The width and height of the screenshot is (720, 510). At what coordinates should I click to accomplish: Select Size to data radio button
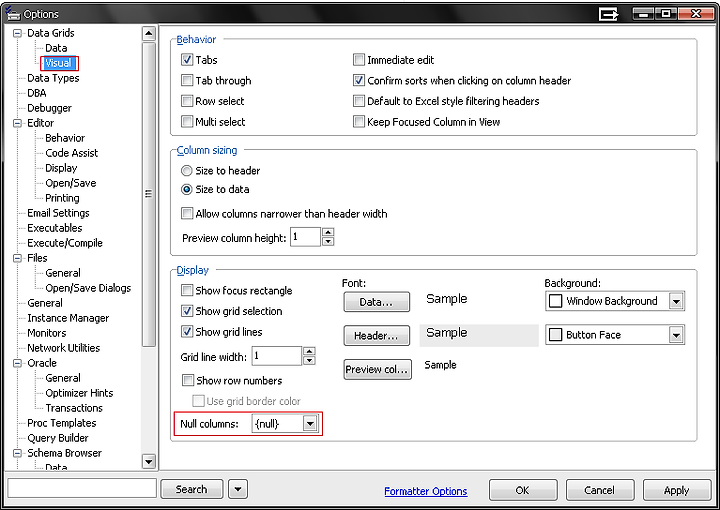[186, 189]
